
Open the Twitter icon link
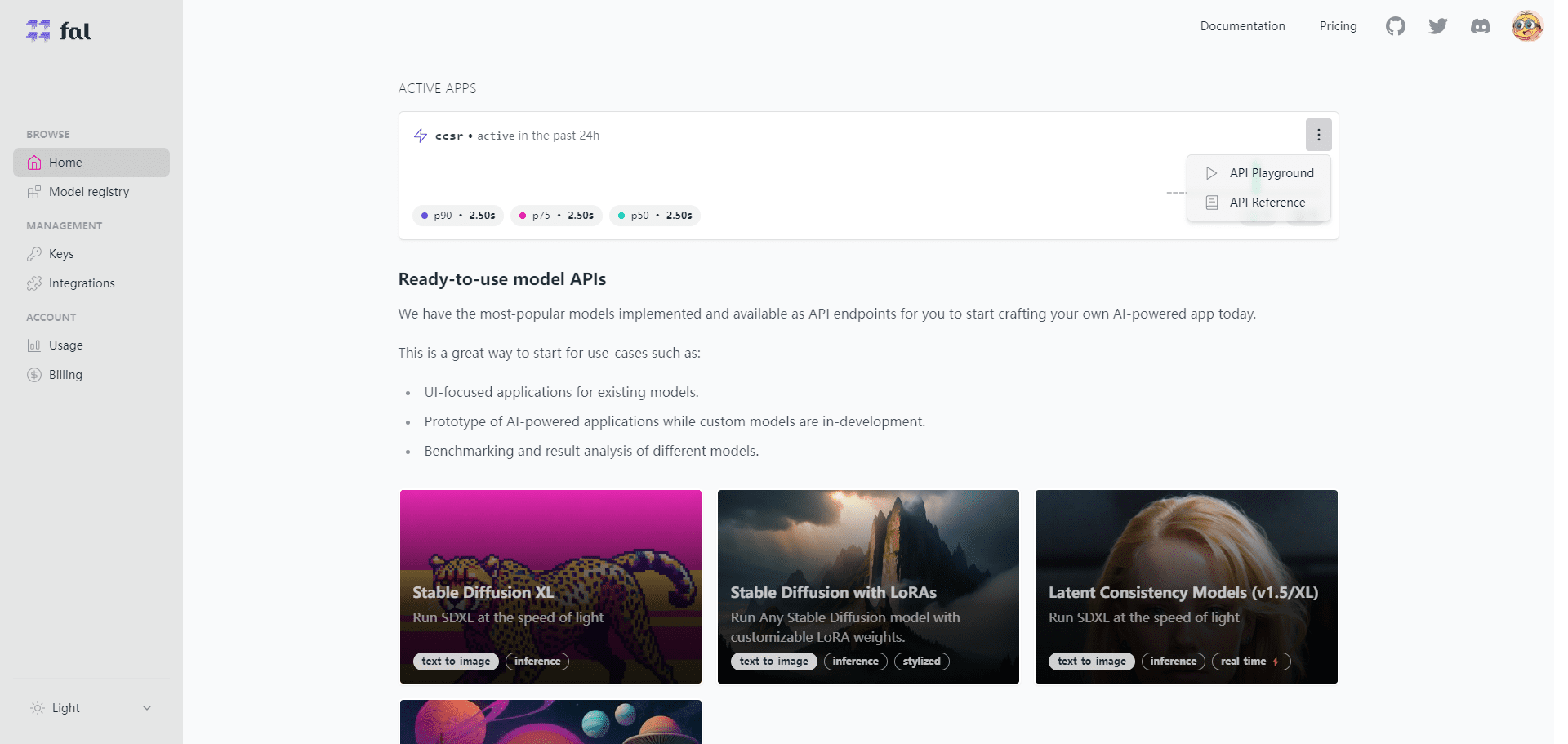(x=1438, y=26)
